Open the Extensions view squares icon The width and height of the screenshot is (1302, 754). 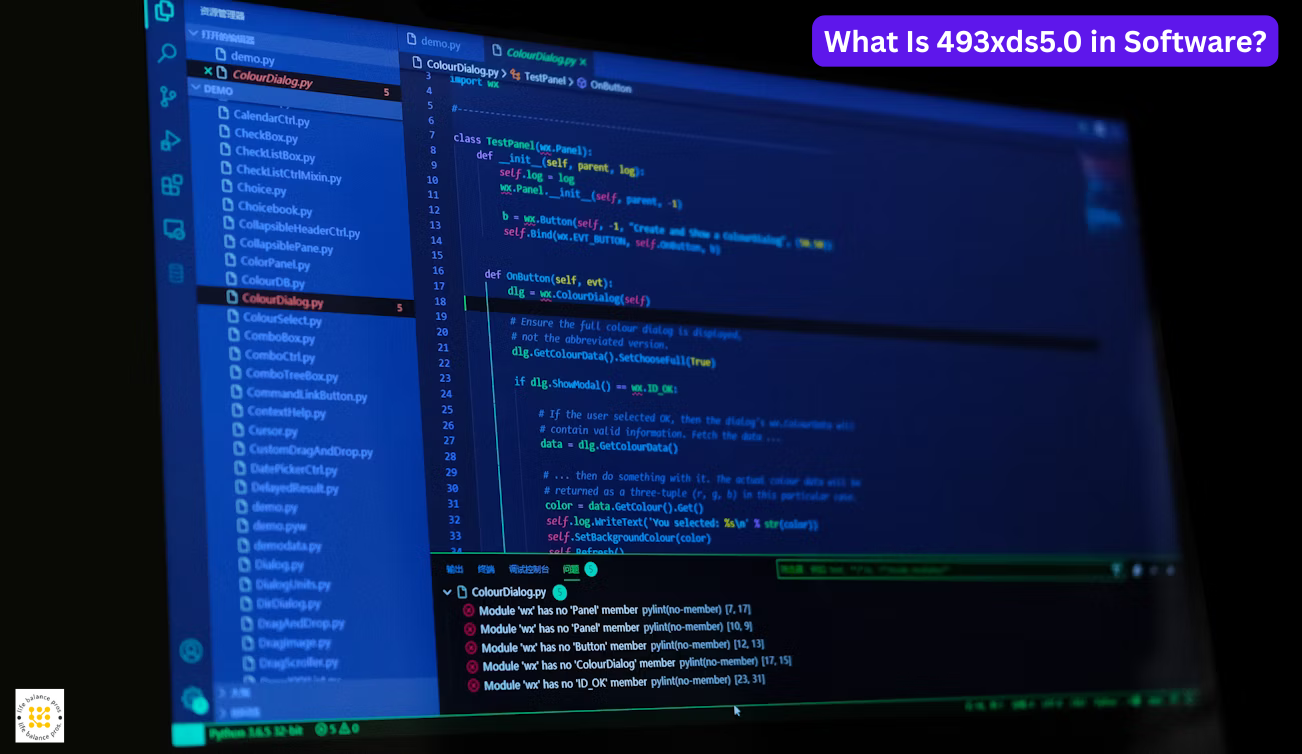172,185
